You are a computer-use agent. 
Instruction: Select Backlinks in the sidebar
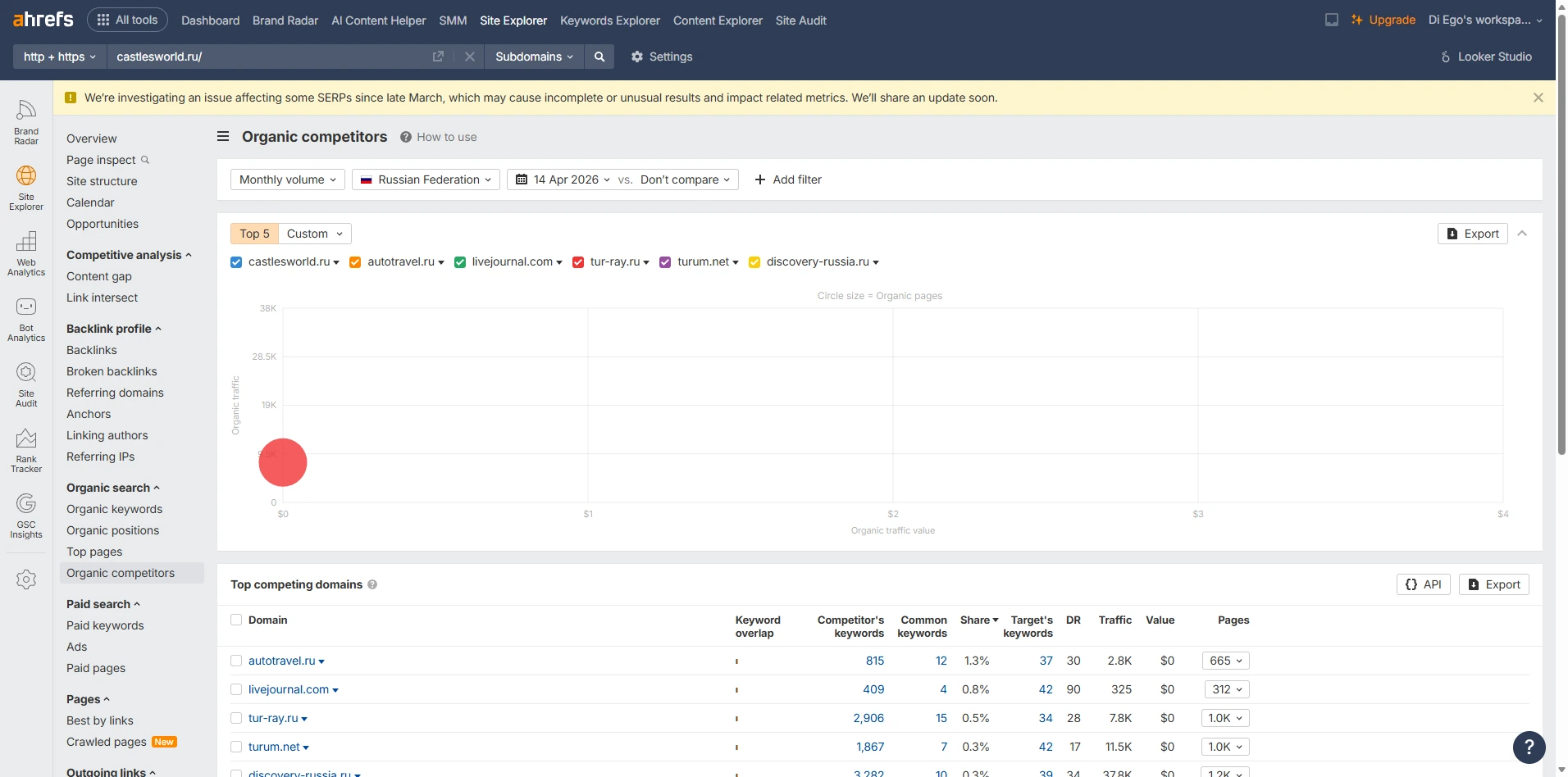[x=92, y=350]
